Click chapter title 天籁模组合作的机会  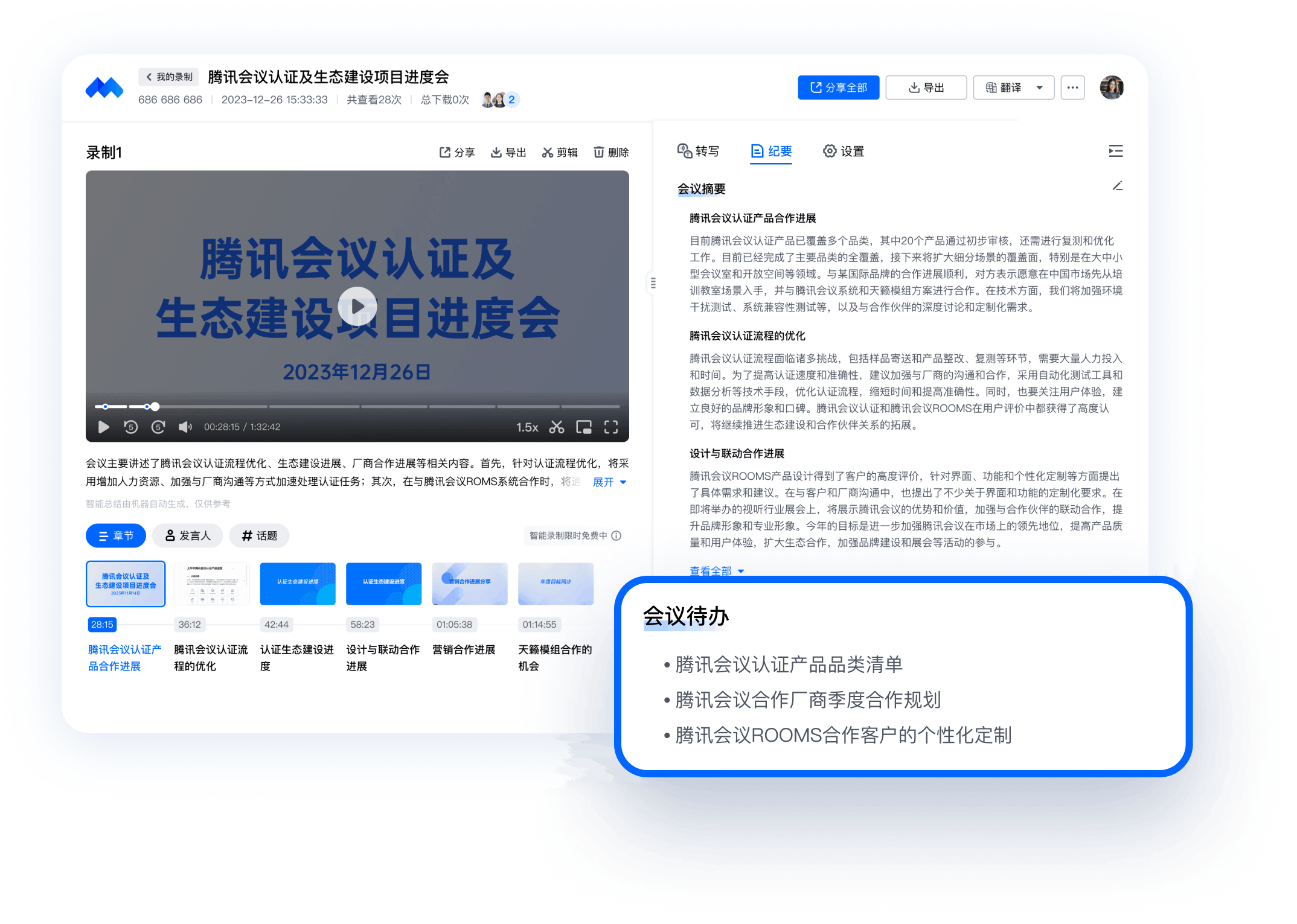[x=555, y=658]
